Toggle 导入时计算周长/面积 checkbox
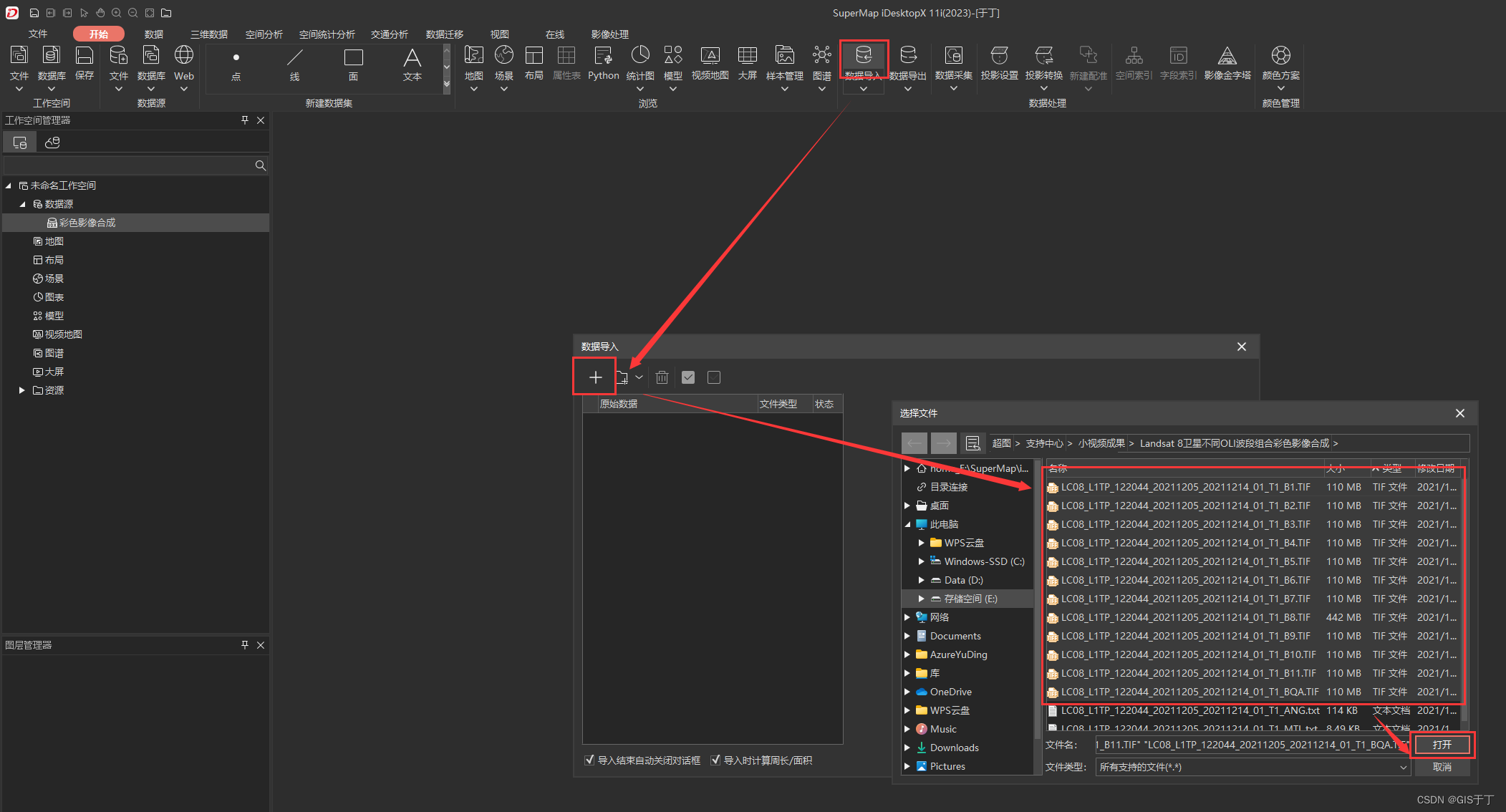 [x=715, y=760]
